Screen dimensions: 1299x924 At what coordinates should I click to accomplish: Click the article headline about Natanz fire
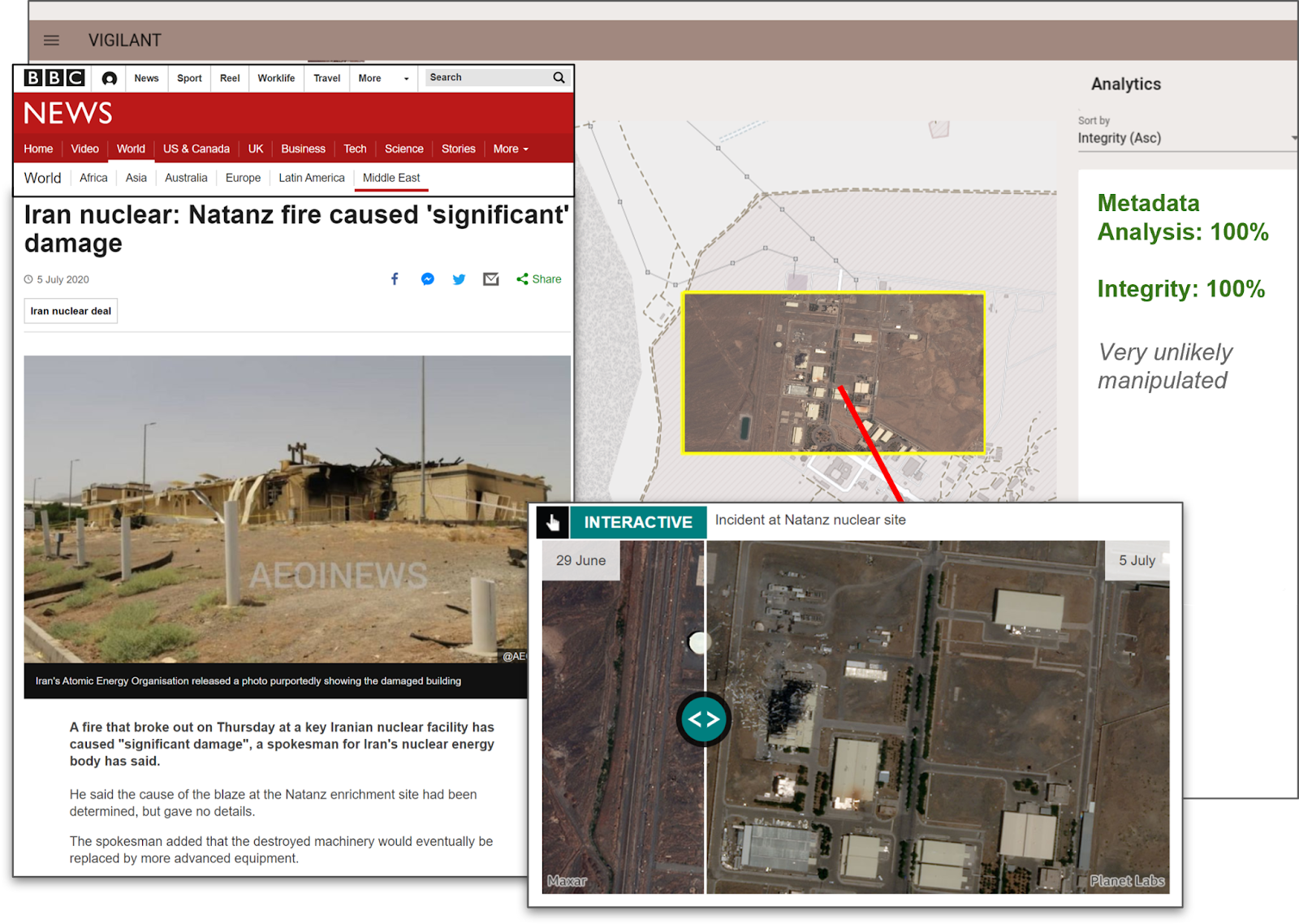coord(296,229)
